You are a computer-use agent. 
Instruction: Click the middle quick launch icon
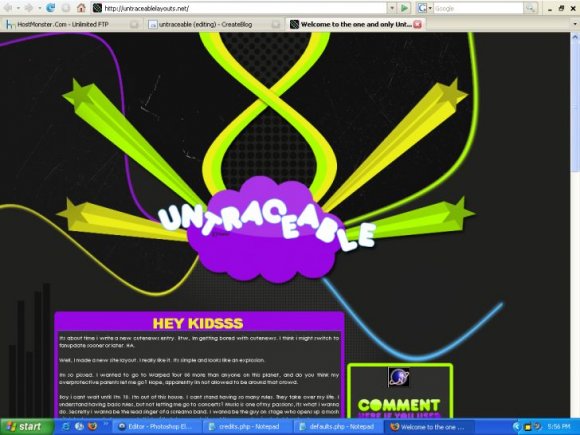pyautogui.click(x=80, y=426)
